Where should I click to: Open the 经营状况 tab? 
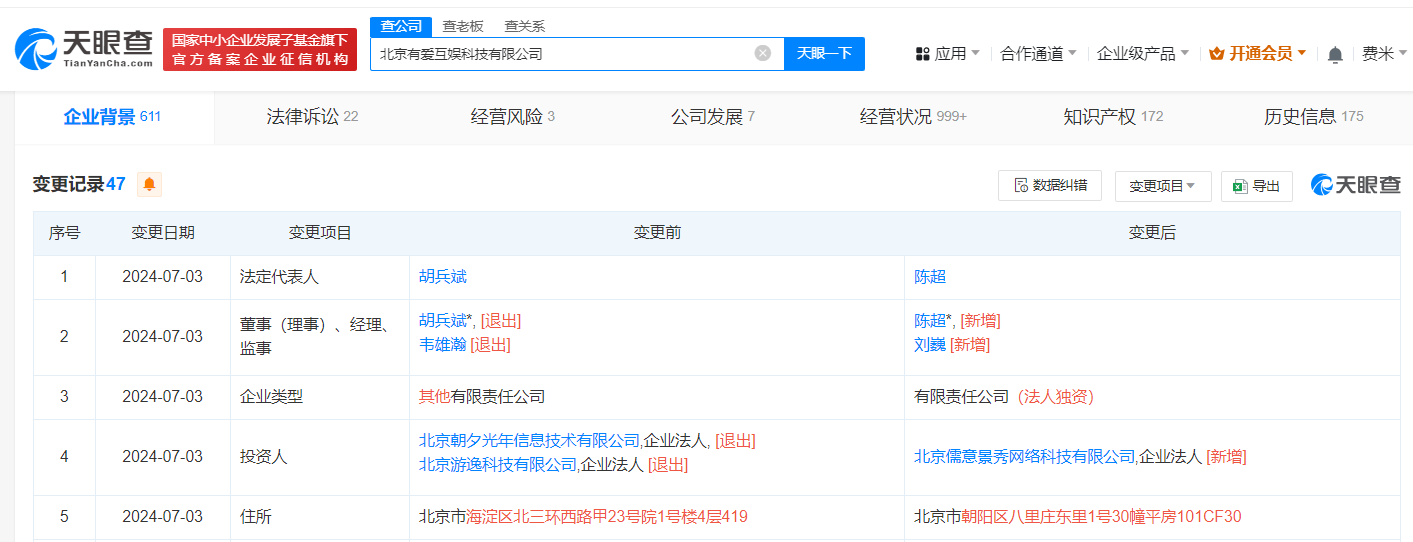(912, 117)
